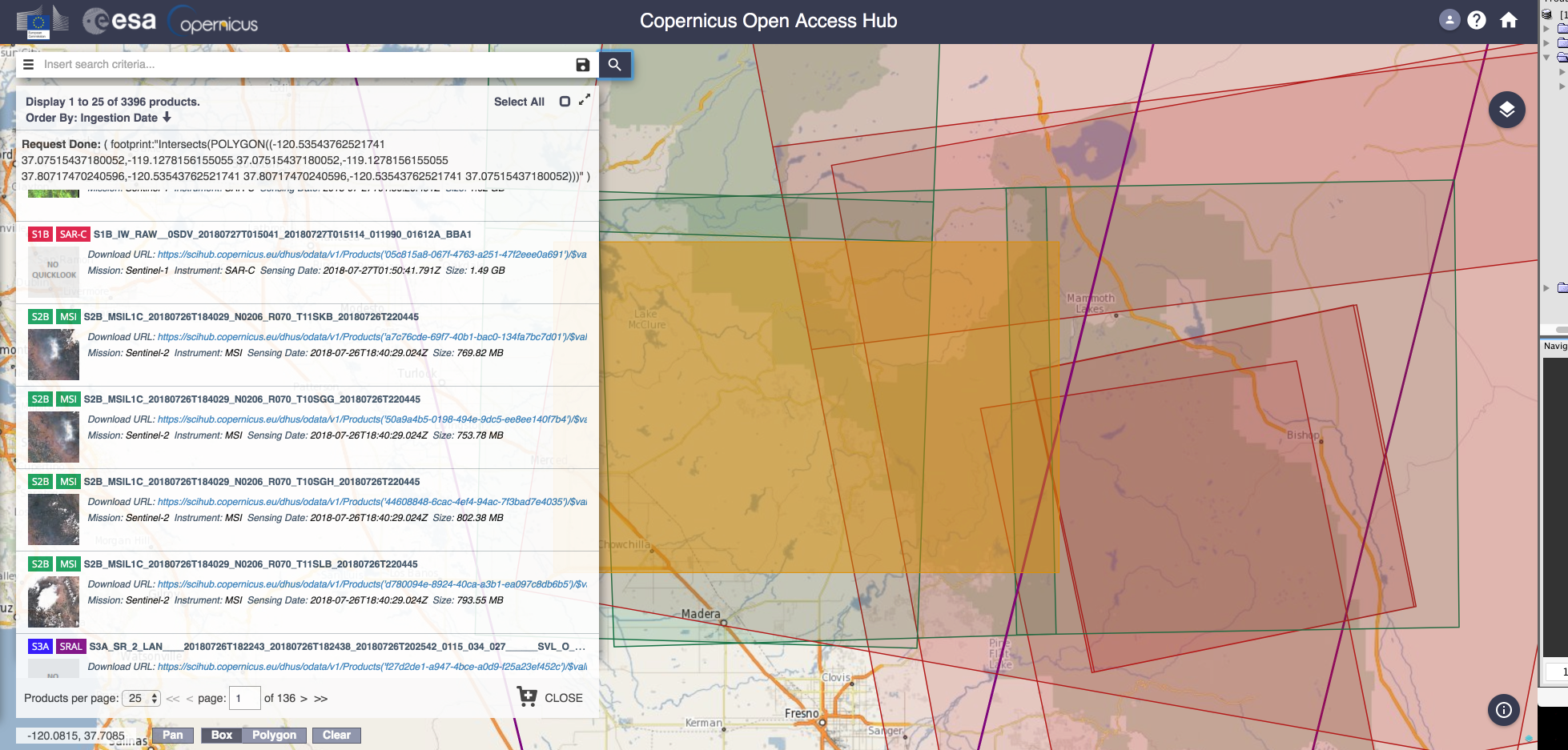Select the S2B_MSIL1C T11SKB product title

(x=251, y=317)
